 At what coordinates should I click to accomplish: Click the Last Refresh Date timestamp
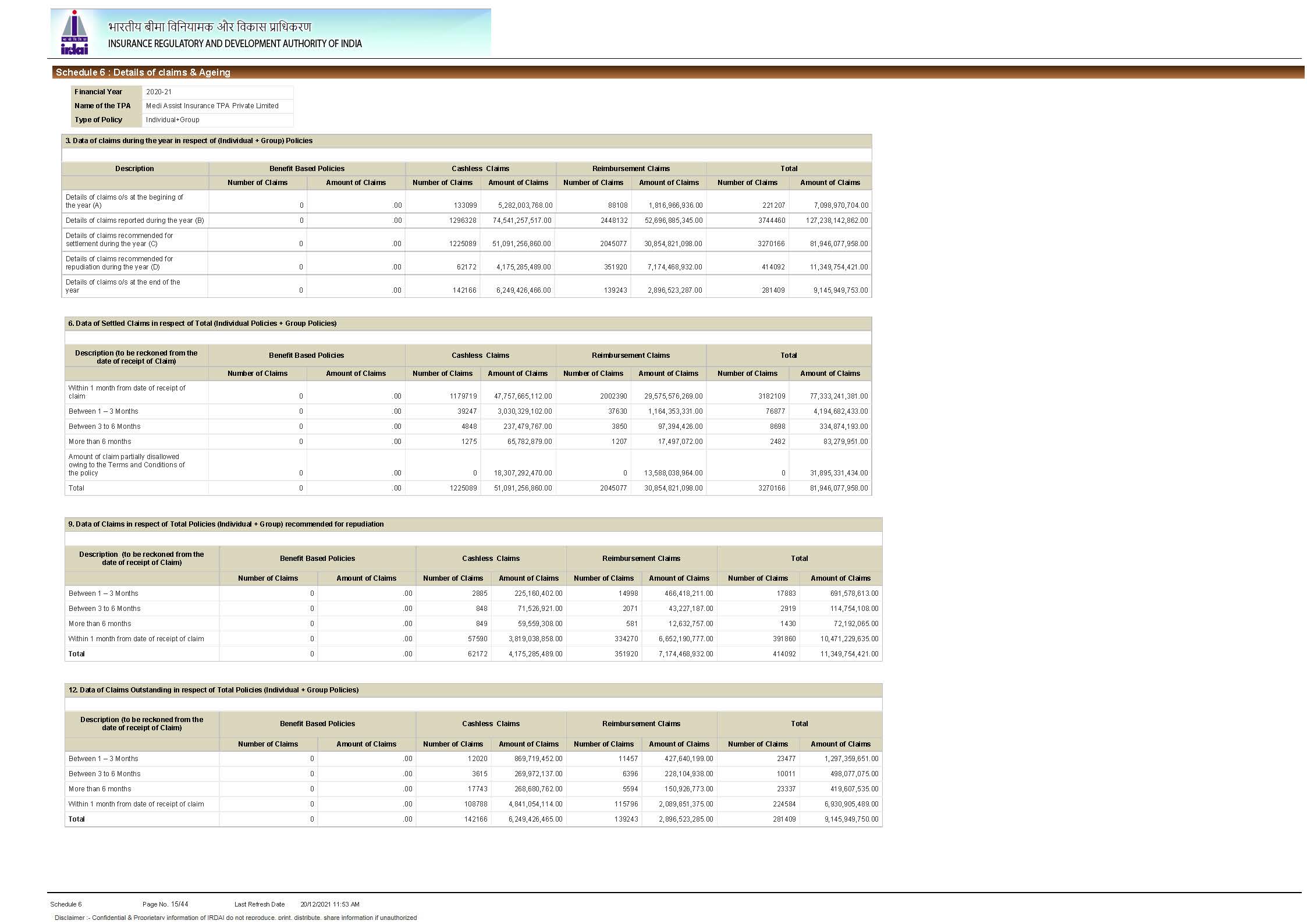tap(329, 904)
